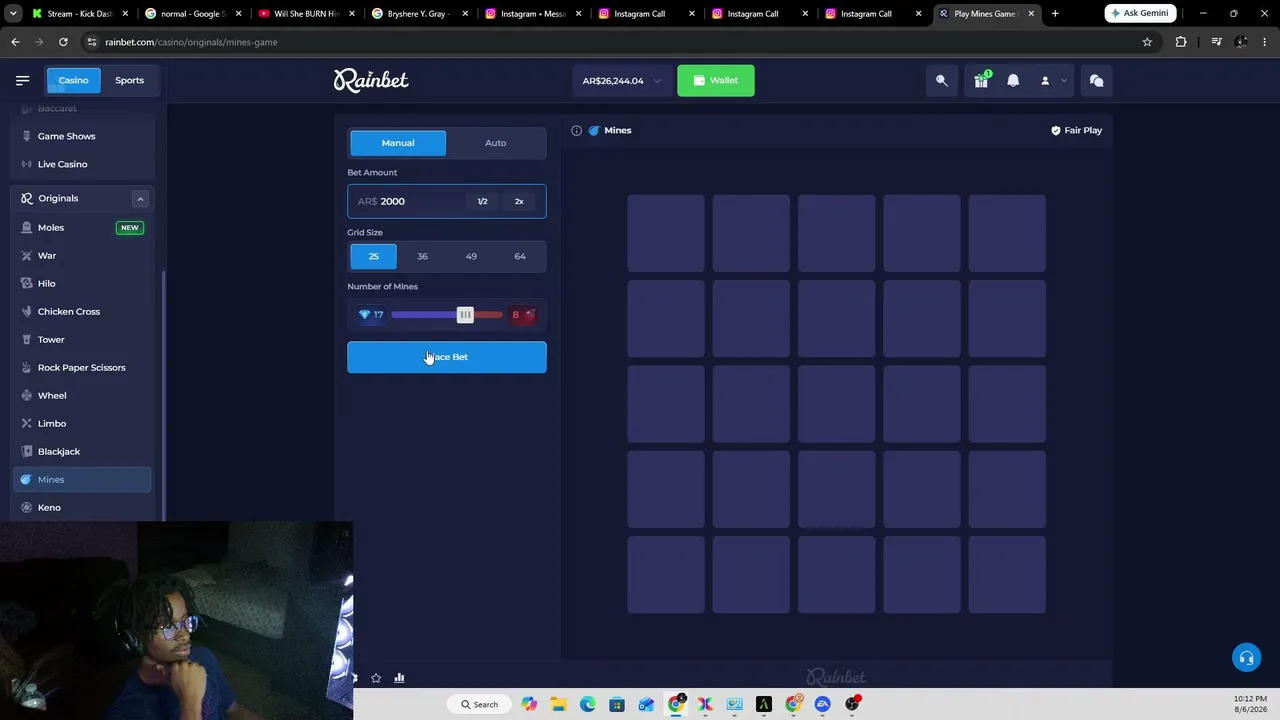Open the notifications bell
This screenshot has height=720, width=1280.
point(1013,81)
